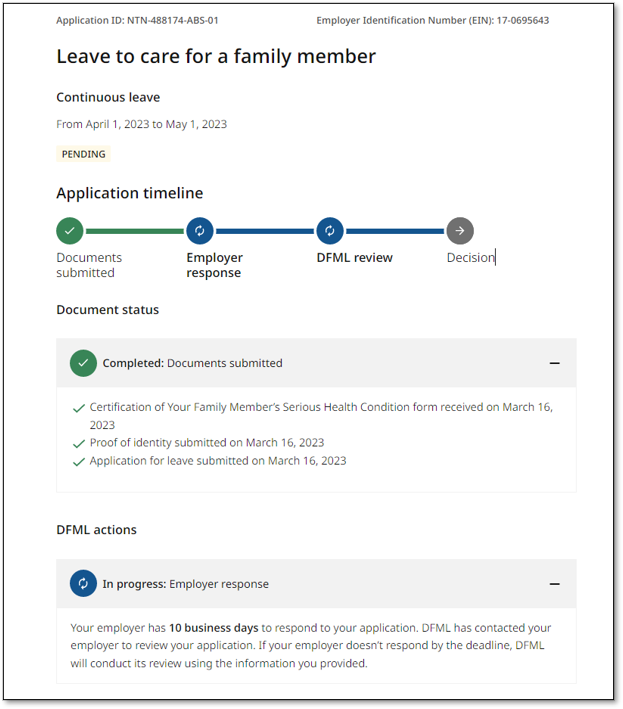The image size is (623, 709).
Task: Collapse the Completed: Documents submitted section
Action: (x=555, y=363)
